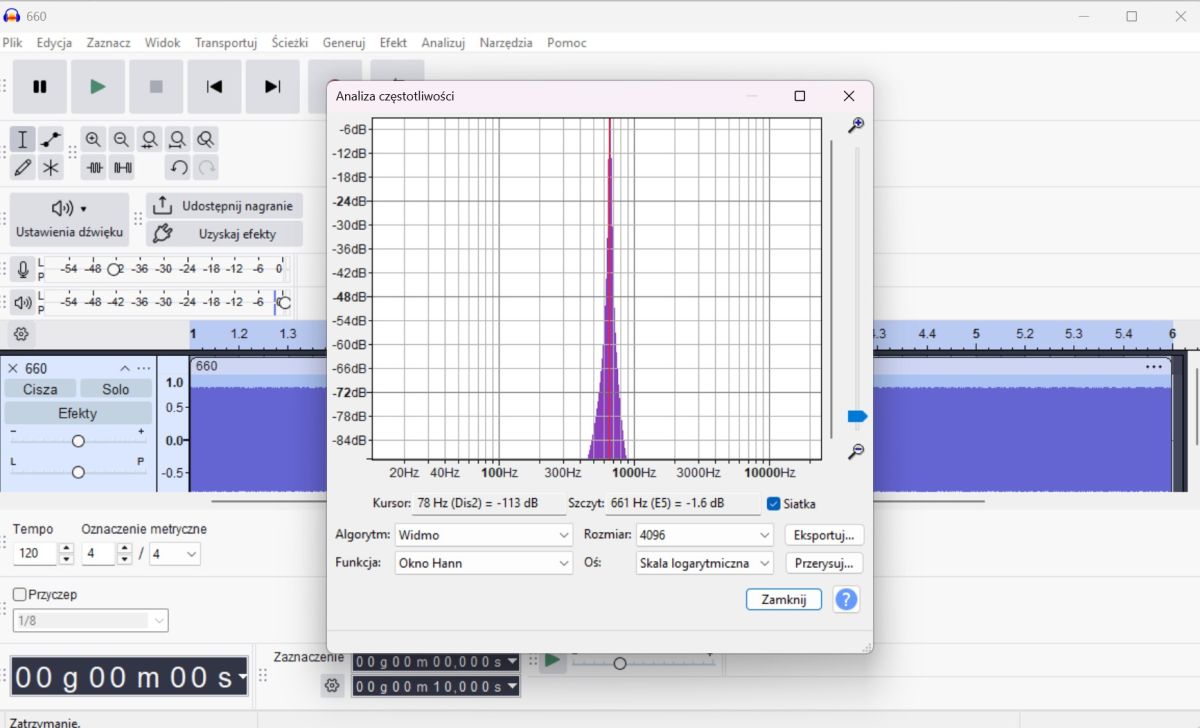The height and width of the screenshot is (728, 1200).
Task: Select the Draw pencil tool
Action: [x=23, y=167]
